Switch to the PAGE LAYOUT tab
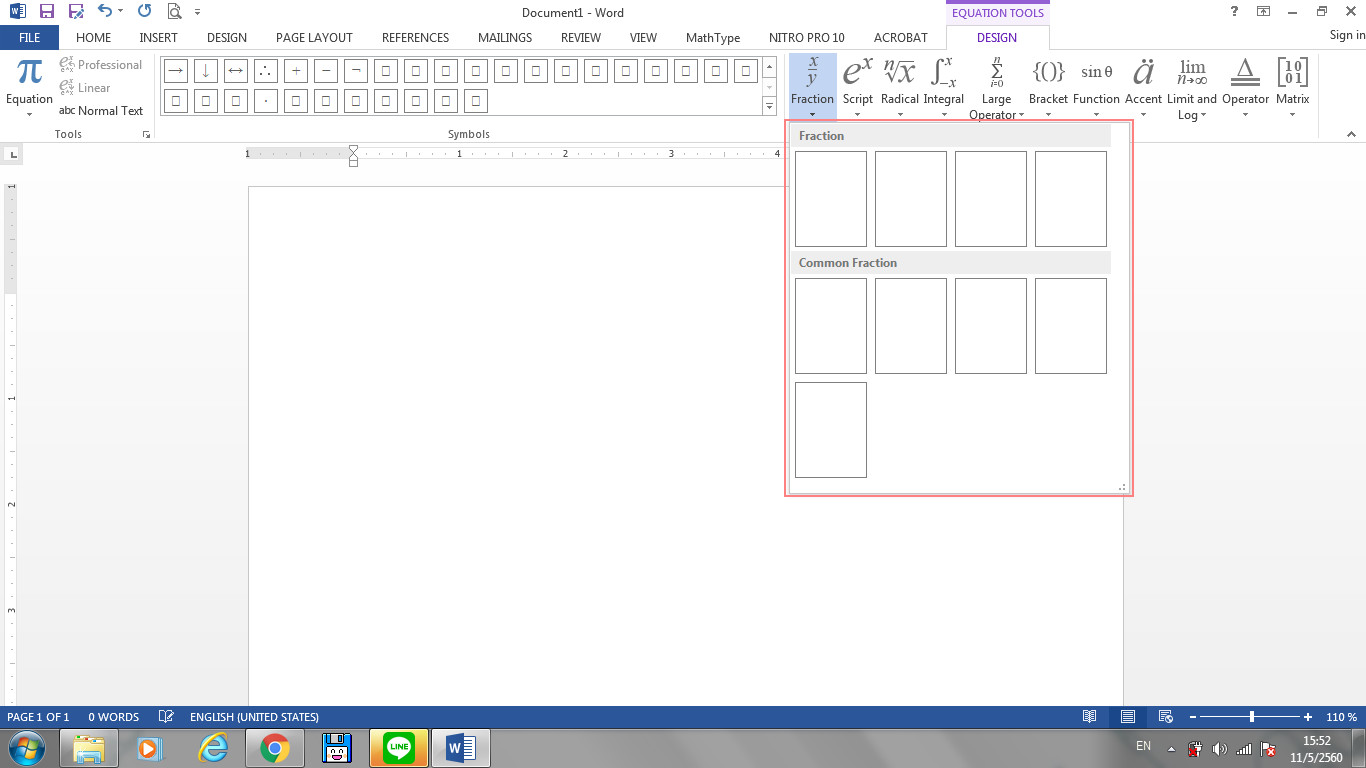Screen dimensions: 1366x768 tap(314, 38)
